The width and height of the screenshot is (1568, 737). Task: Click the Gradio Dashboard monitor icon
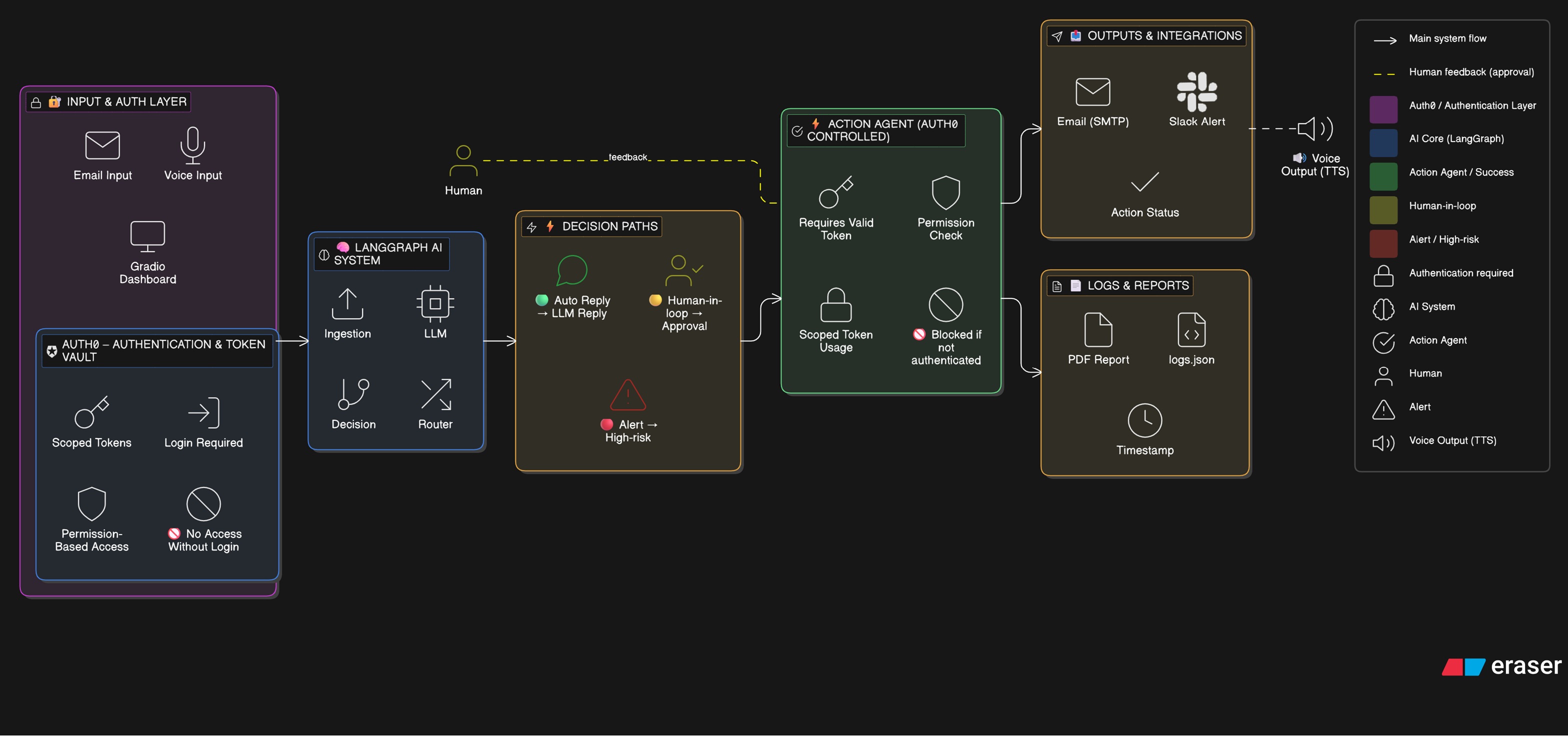[147, 236]
